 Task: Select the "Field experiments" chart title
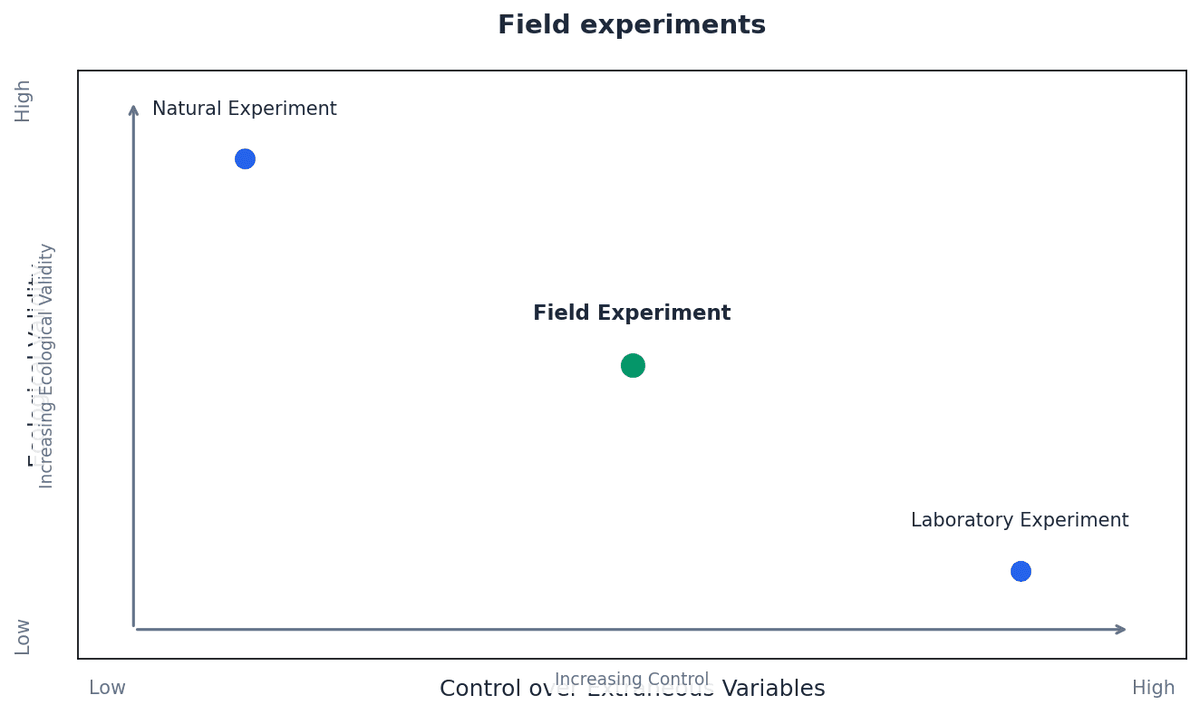(x=631, y=25)
